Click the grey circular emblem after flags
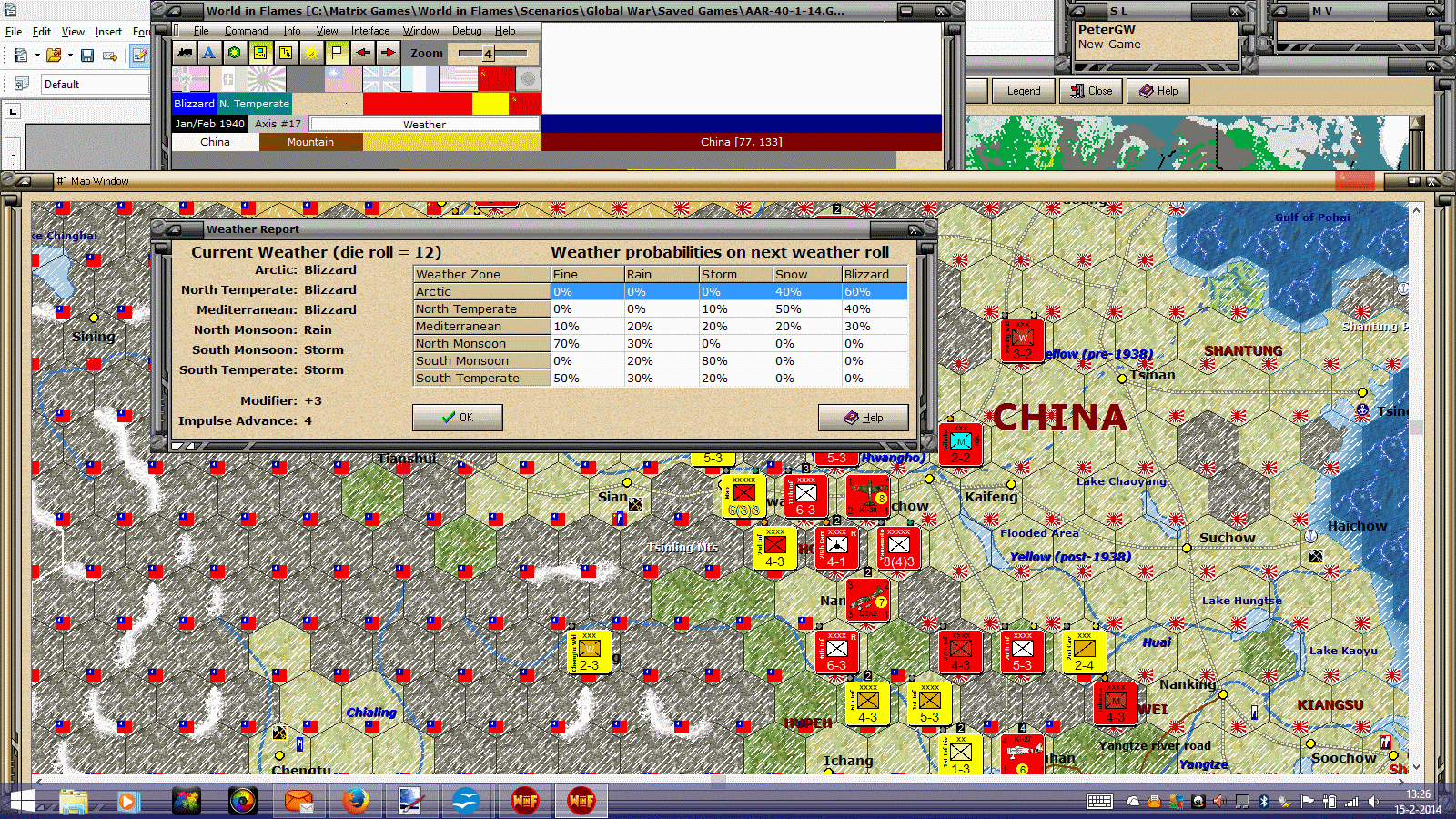1456x819 pixels. 528,78
